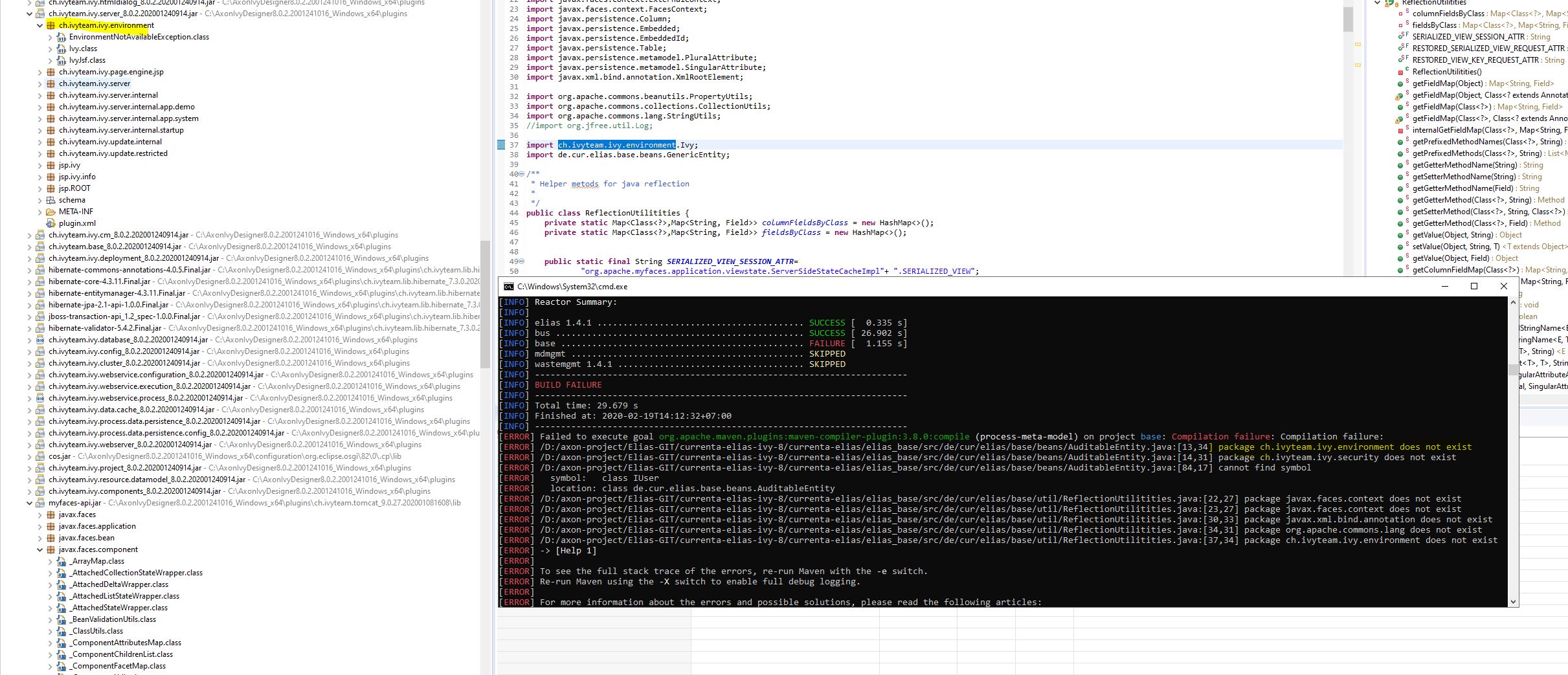This screenshot has height=675, width=1568.
Task: Click the javax.faces.bean package icon
Action: (50, 538)
